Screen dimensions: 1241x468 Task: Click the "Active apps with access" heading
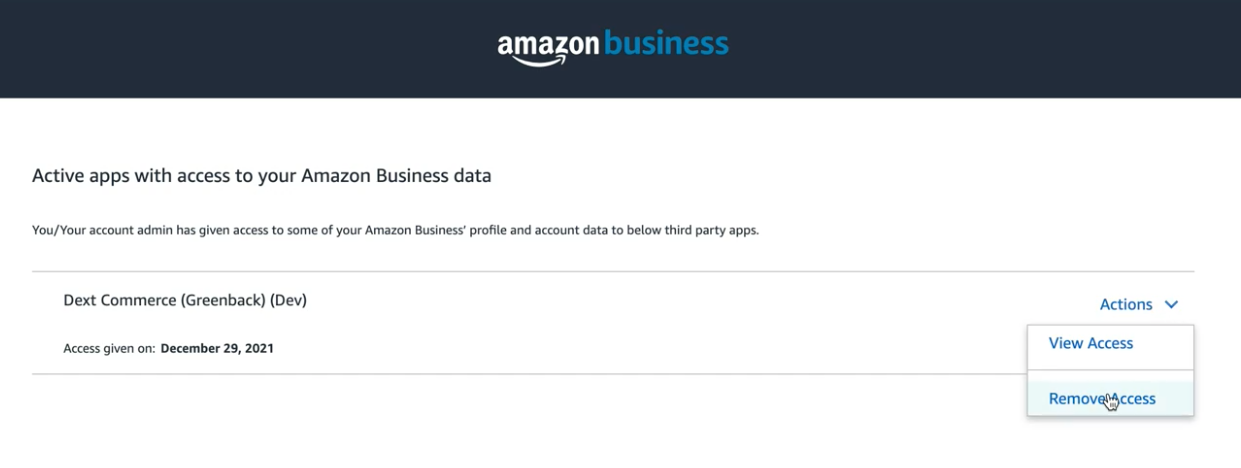coord(262,176)
